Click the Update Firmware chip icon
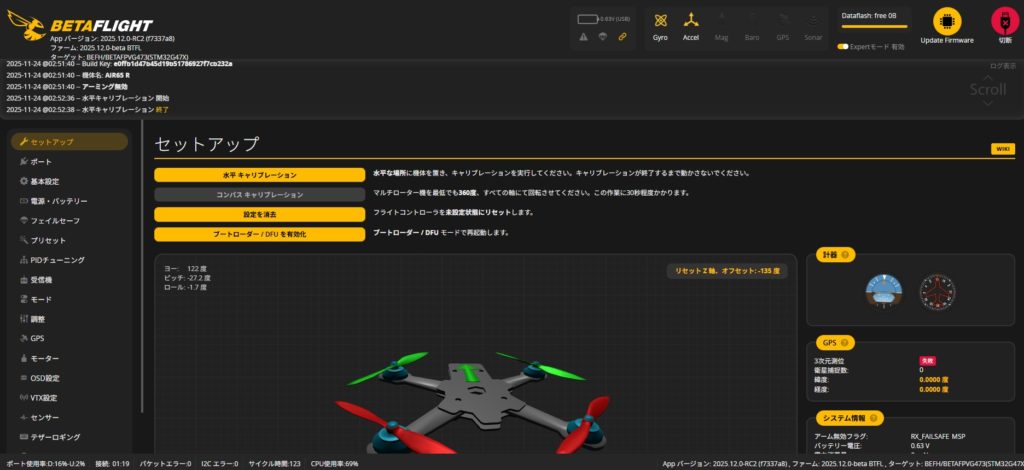The width and height of the screenshot is (1024, 470). 946,21
